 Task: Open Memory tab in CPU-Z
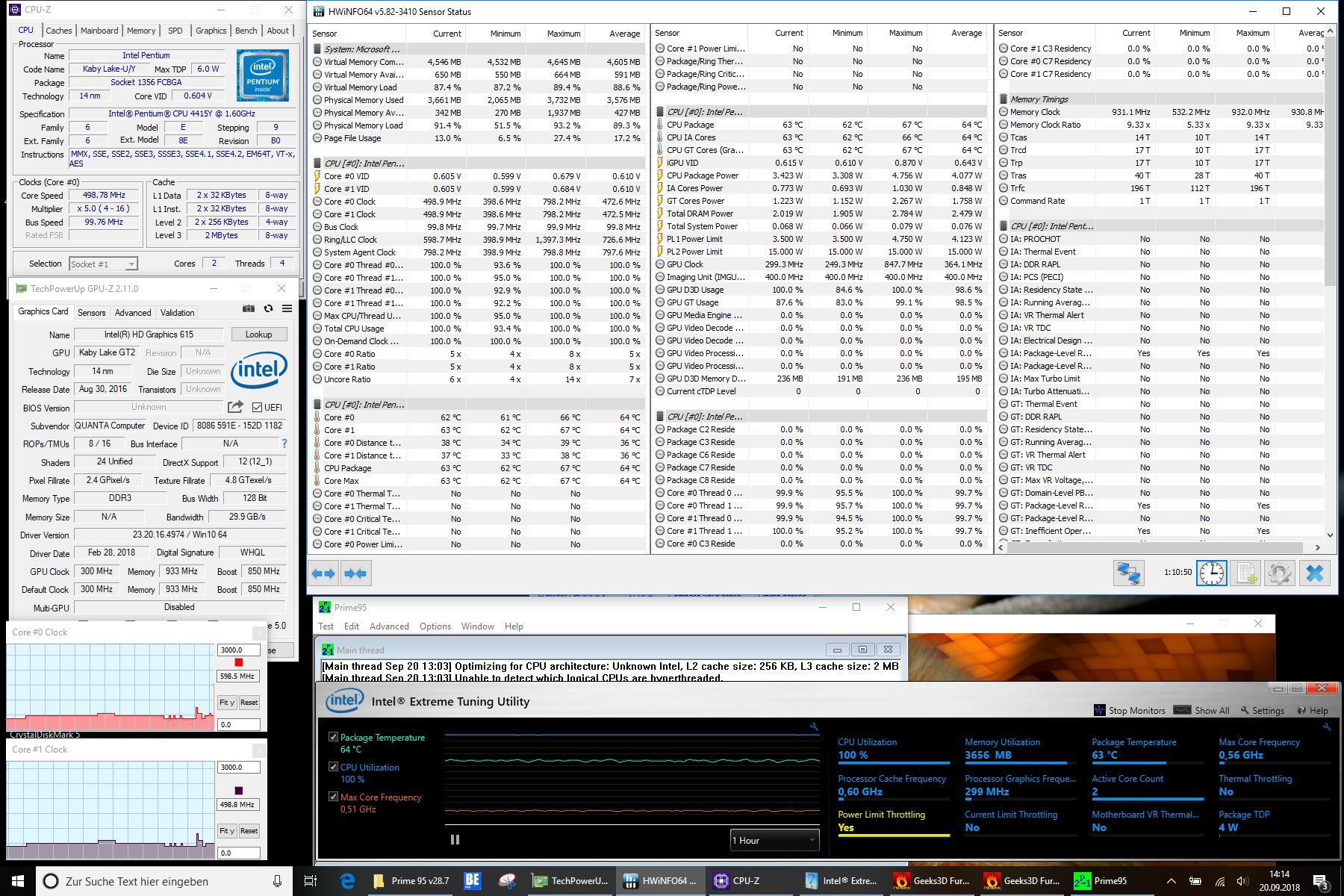click(141, 31)
